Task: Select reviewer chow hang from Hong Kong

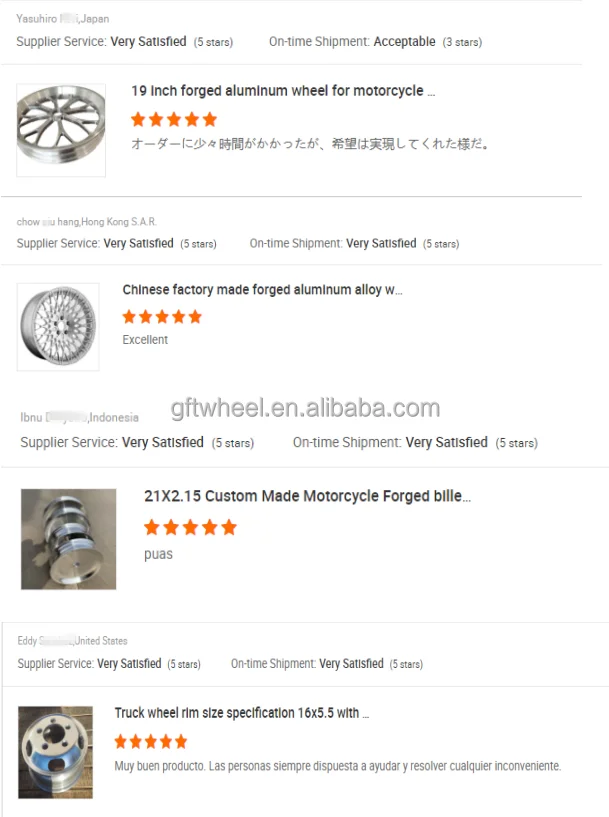Action: [86, 222]
